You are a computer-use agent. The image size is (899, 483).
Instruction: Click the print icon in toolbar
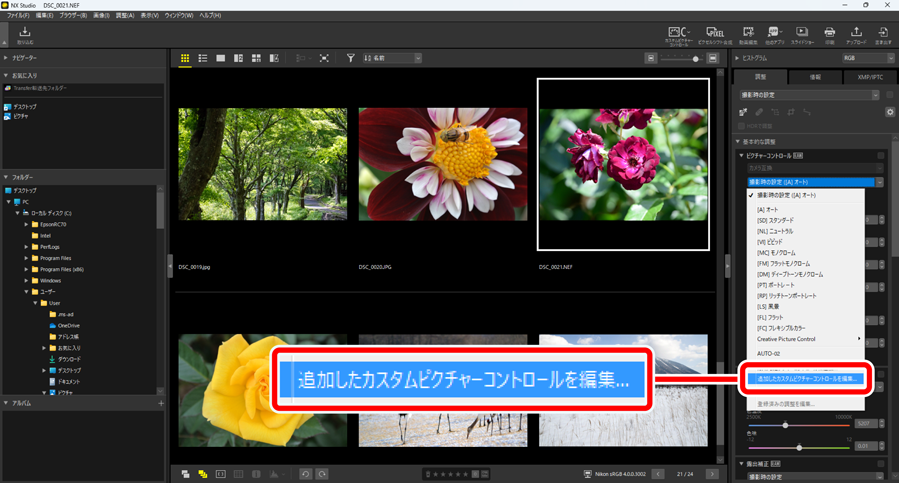pos(829,35)
